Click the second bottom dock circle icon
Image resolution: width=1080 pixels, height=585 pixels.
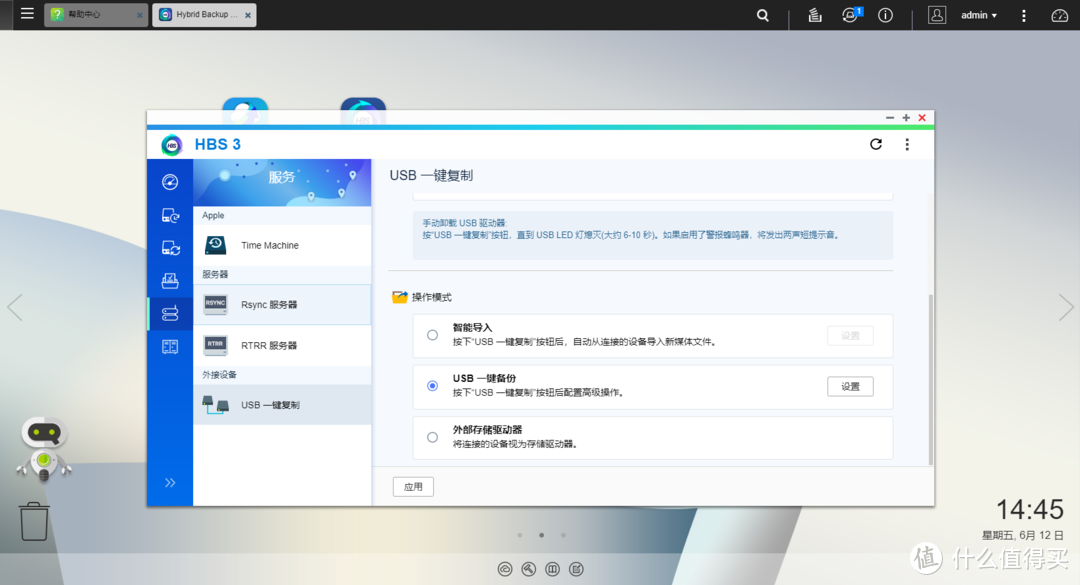pos(528,569)
